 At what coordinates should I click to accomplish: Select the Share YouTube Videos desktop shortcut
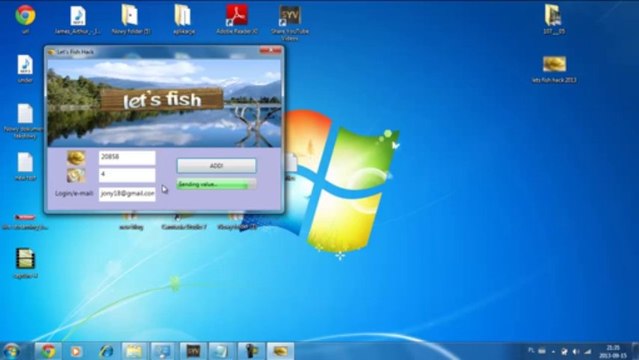point(290,22)
